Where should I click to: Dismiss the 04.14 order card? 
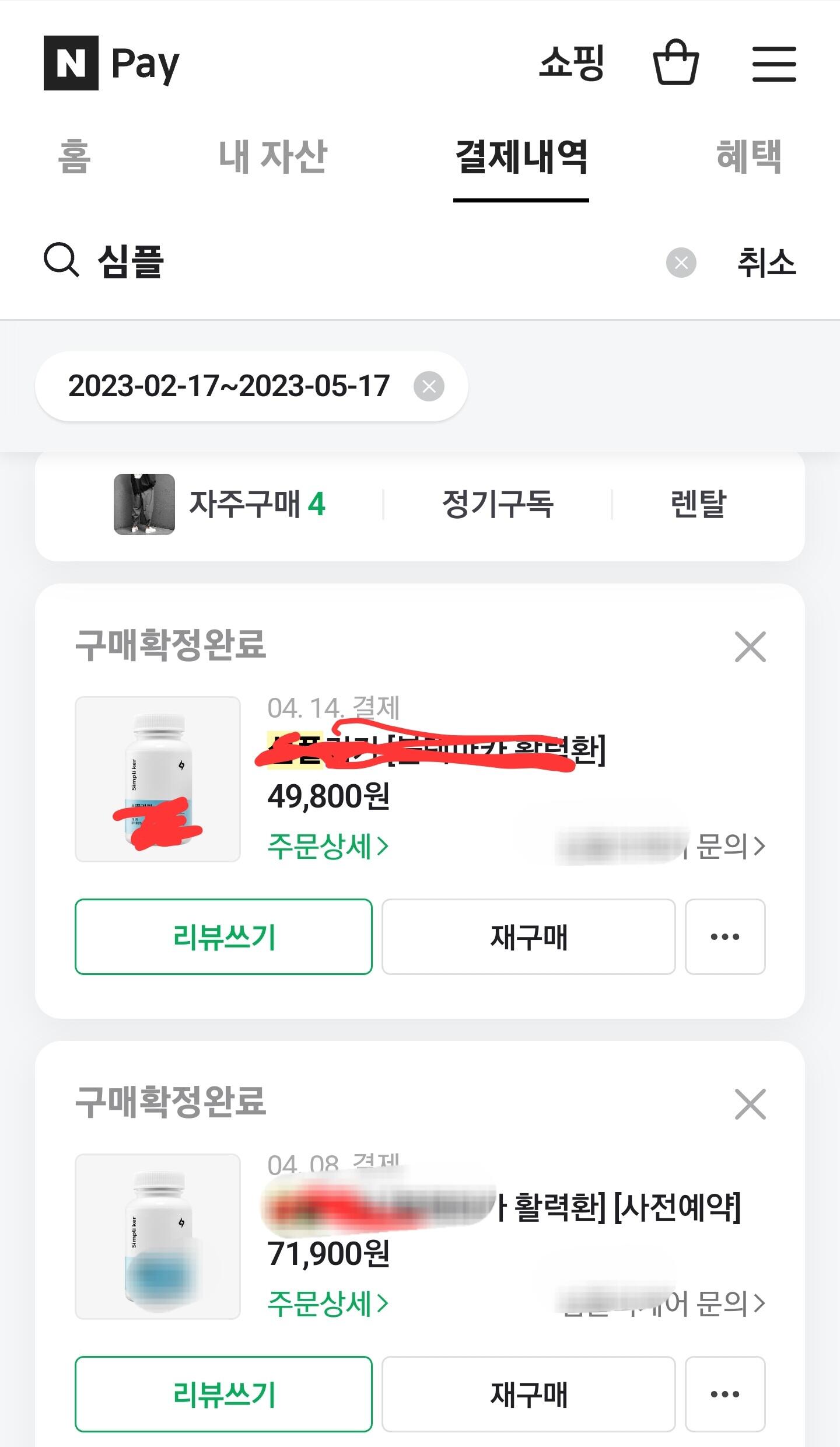pyautogui.click(x=750, y=646)
